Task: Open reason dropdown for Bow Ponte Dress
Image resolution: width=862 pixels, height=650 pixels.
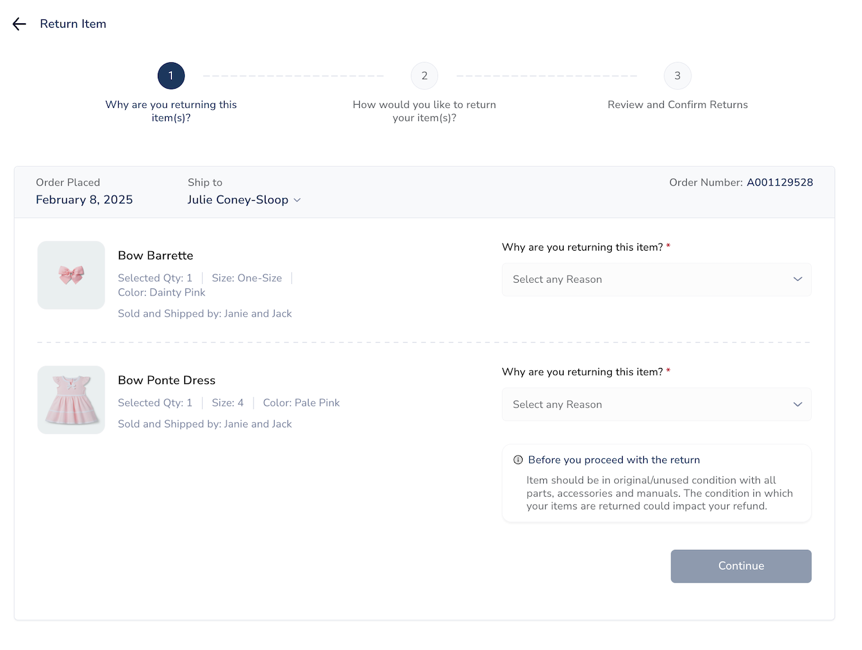Action: 656,404
